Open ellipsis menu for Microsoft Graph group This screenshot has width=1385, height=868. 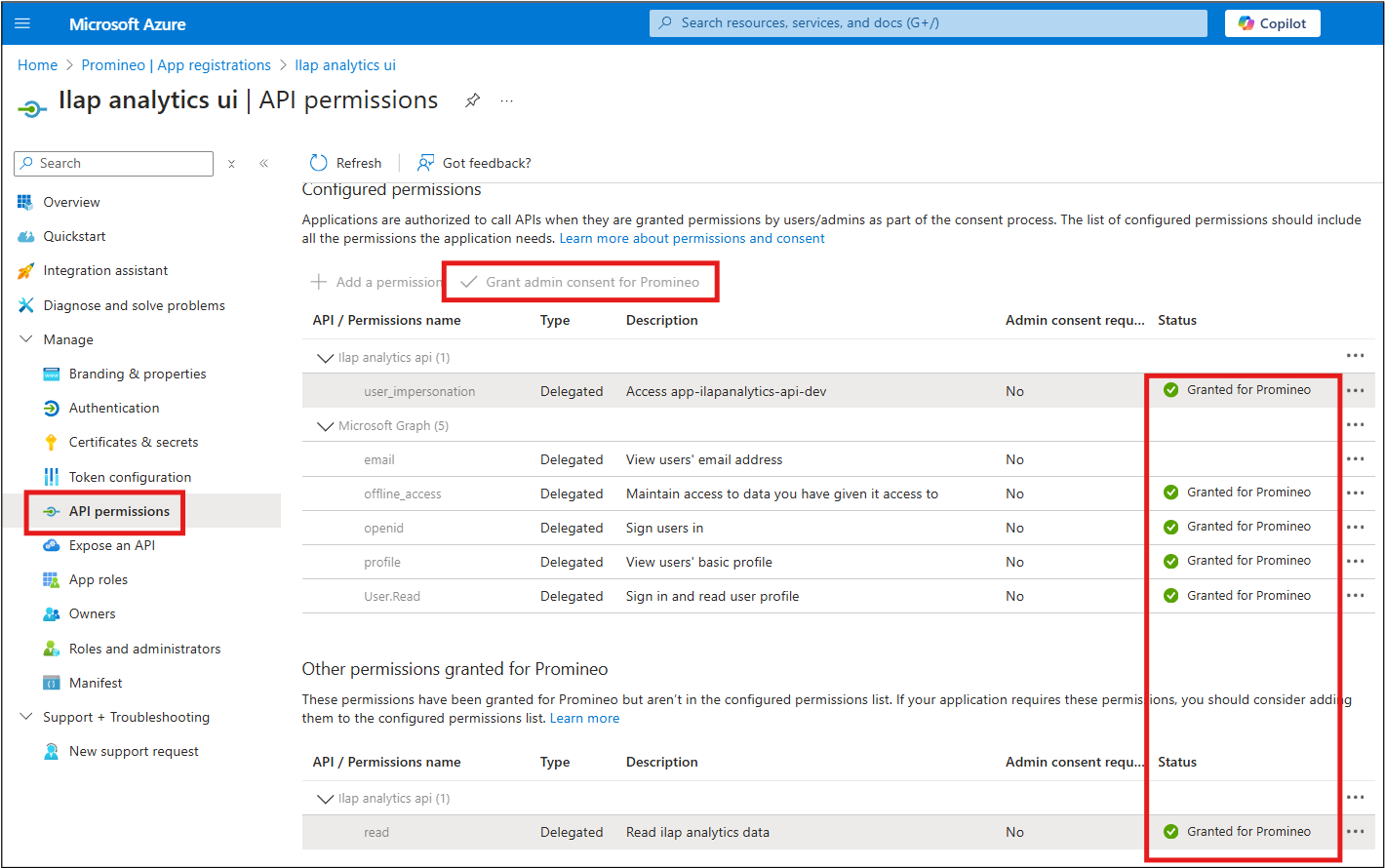(1355, 424)
